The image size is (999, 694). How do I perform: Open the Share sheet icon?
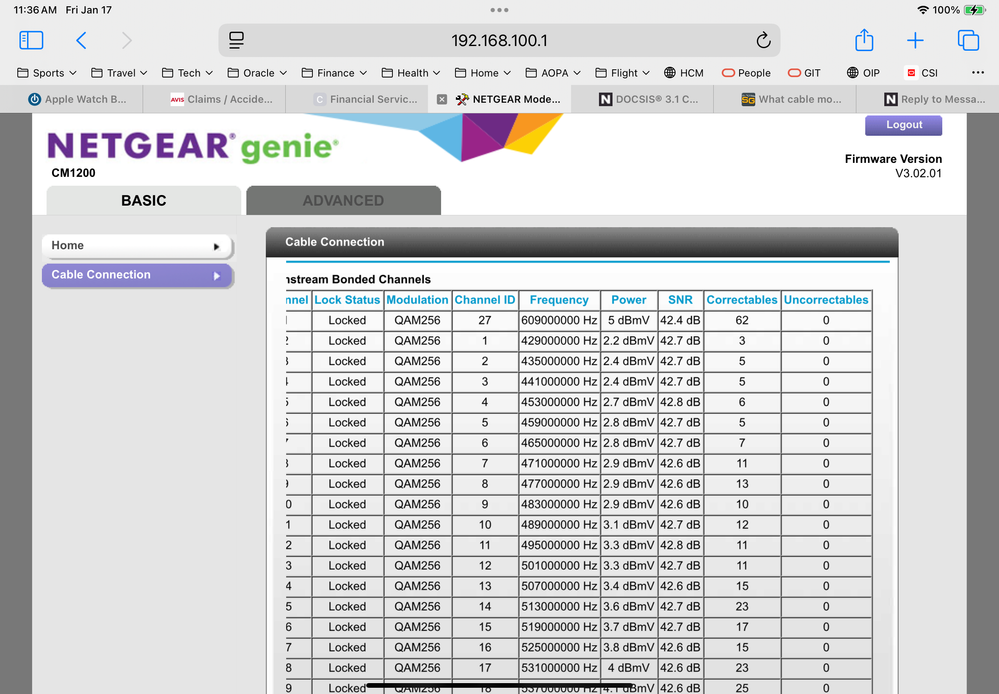pos(864,40)
